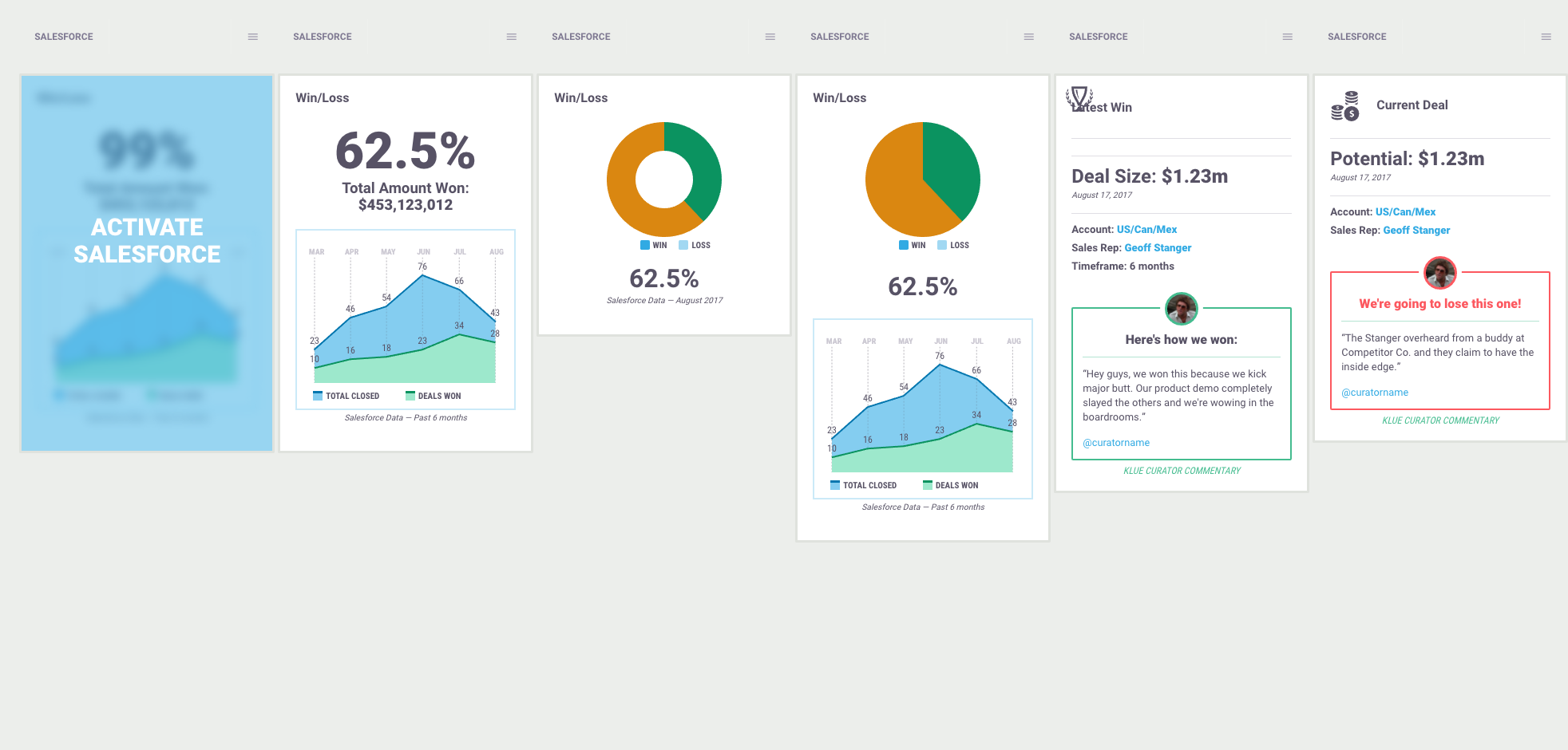This screenshot has width=1568, height=750.
Task: Open hamburger menu above Latest Win card
Action: (x=1288, y=37)
